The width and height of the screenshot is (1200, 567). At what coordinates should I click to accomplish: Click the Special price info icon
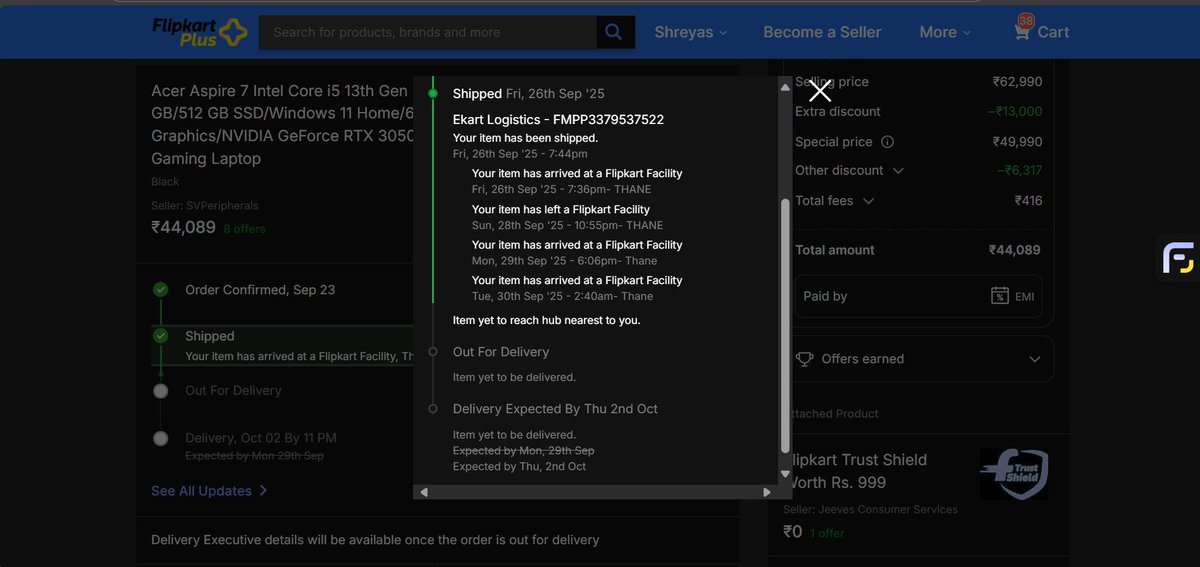(x=887, y=142)
